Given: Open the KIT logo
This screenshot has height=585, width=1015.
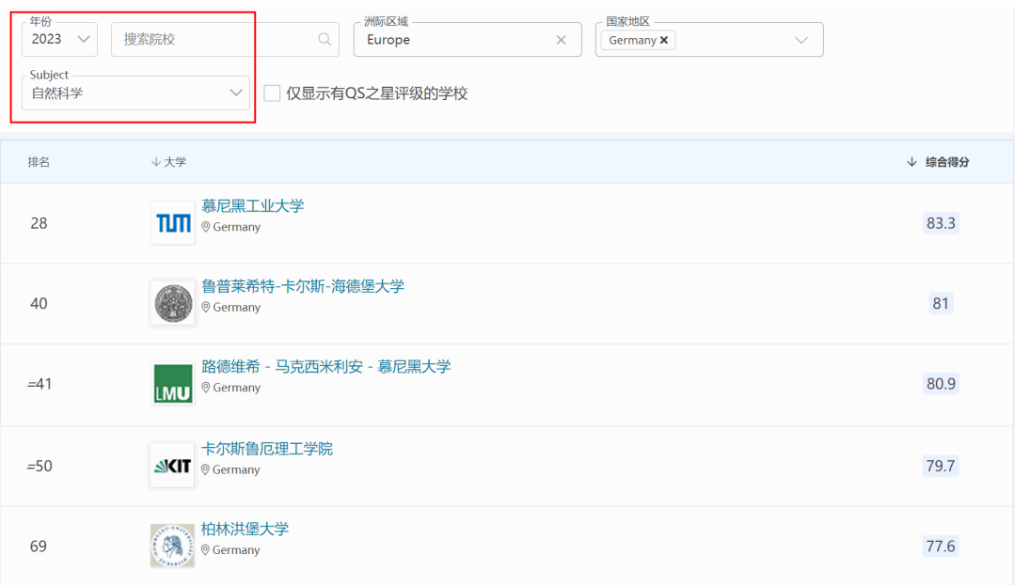Looking at the screenshot, I should 172,465.
